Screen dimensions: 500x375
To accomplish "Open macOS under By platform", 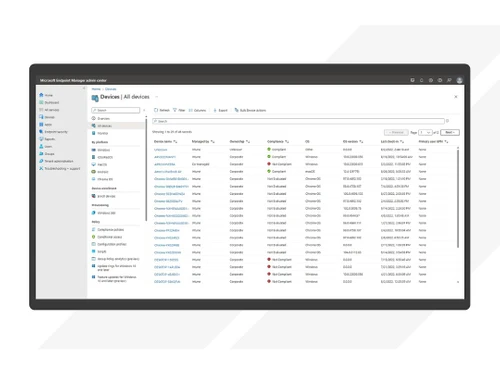I will pos(99,165).
